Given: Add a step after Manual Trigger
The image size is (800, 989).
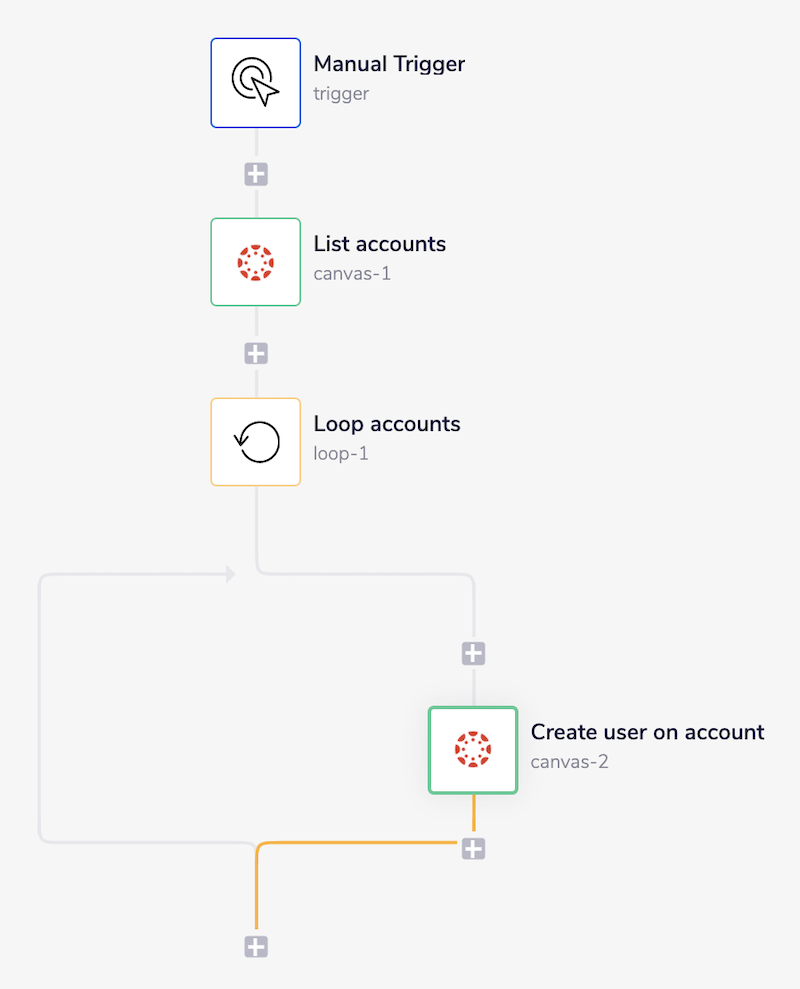Looking at the screenshot, I should tap(255, 172).
